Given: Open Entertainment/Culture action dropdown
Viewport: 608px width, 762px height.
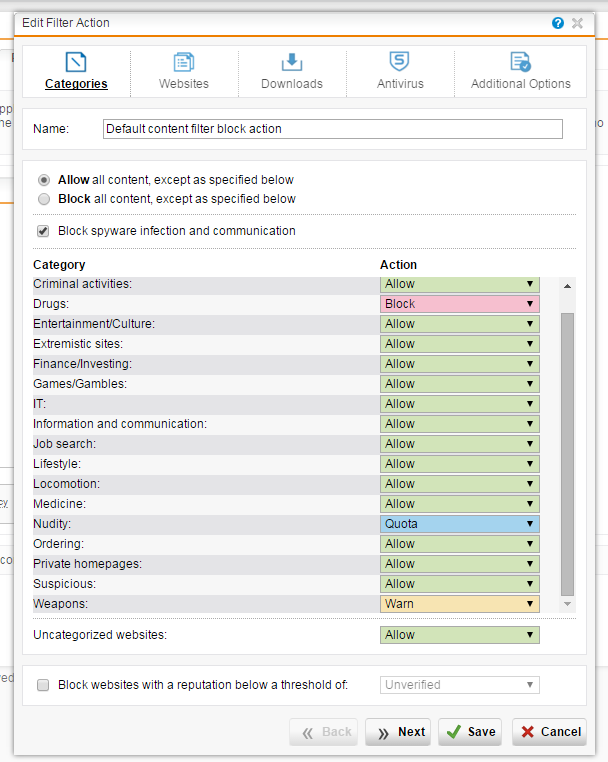Looking at the screenshot, I should pyautogui.click(x=459, y=324).
